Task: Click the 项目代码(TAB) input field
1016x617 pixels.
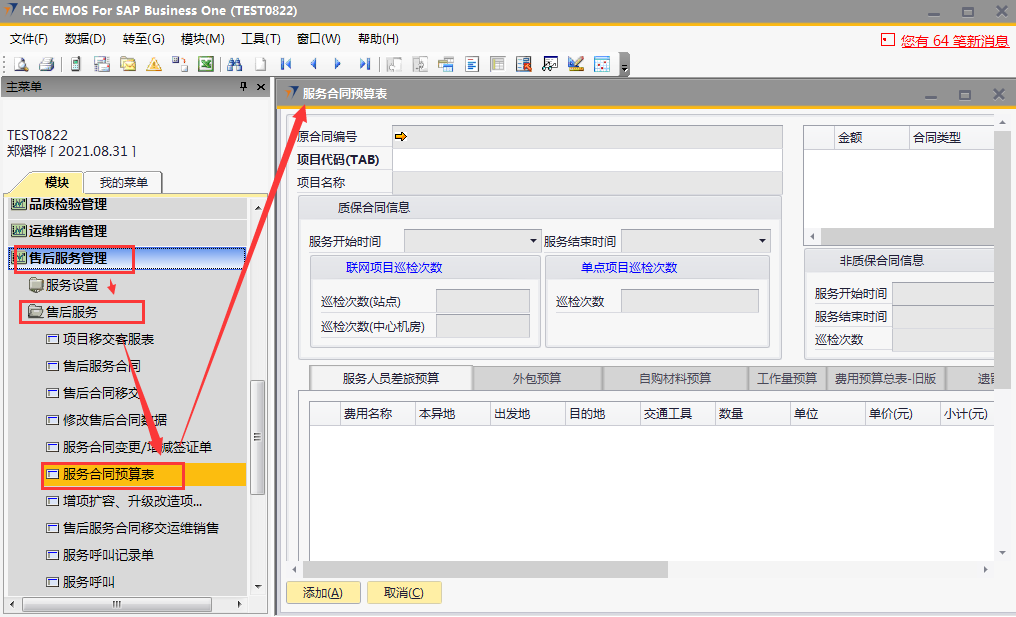Action: (x=586, y=160)
